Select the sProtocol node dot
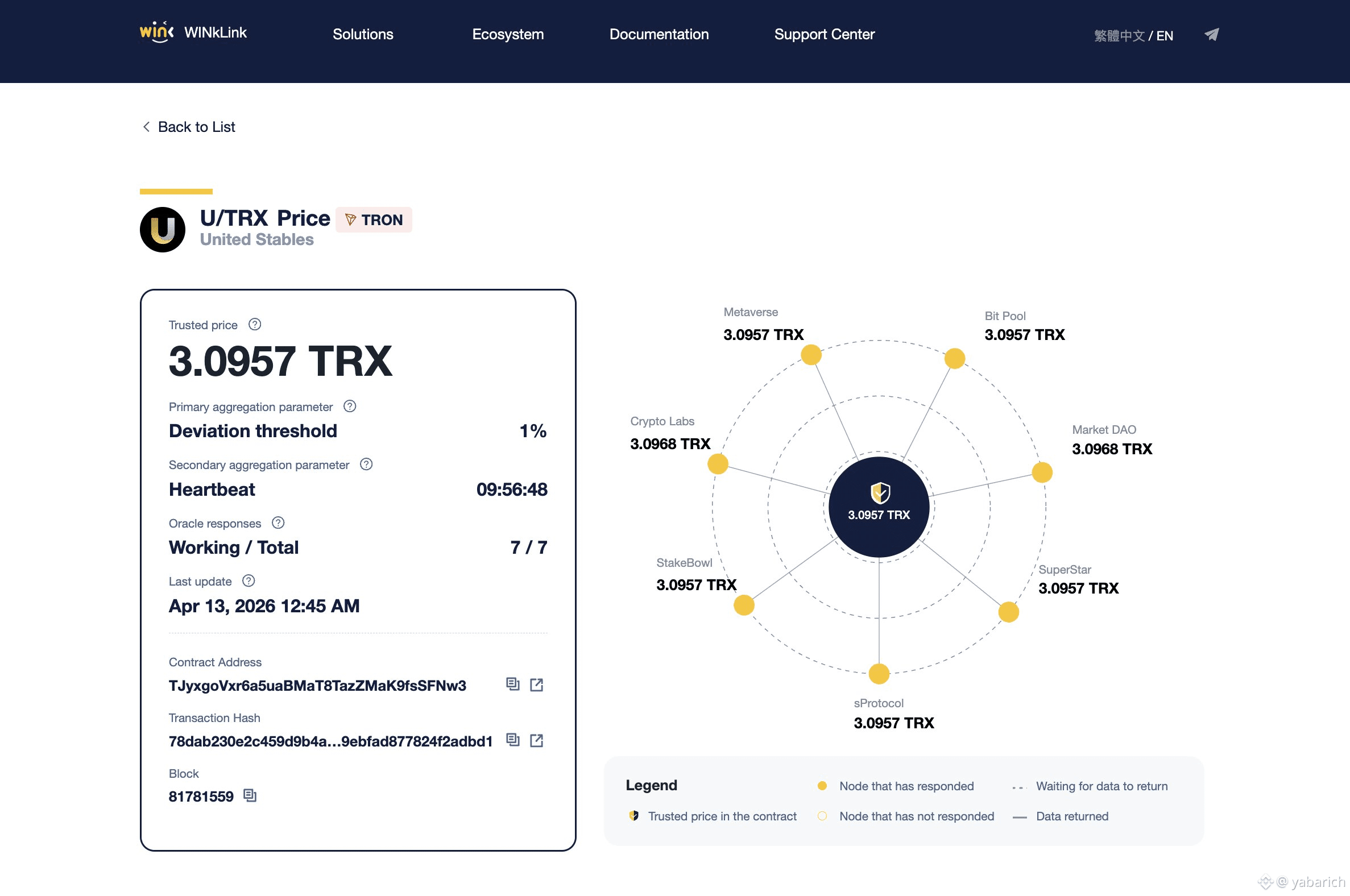 [879, 674]
